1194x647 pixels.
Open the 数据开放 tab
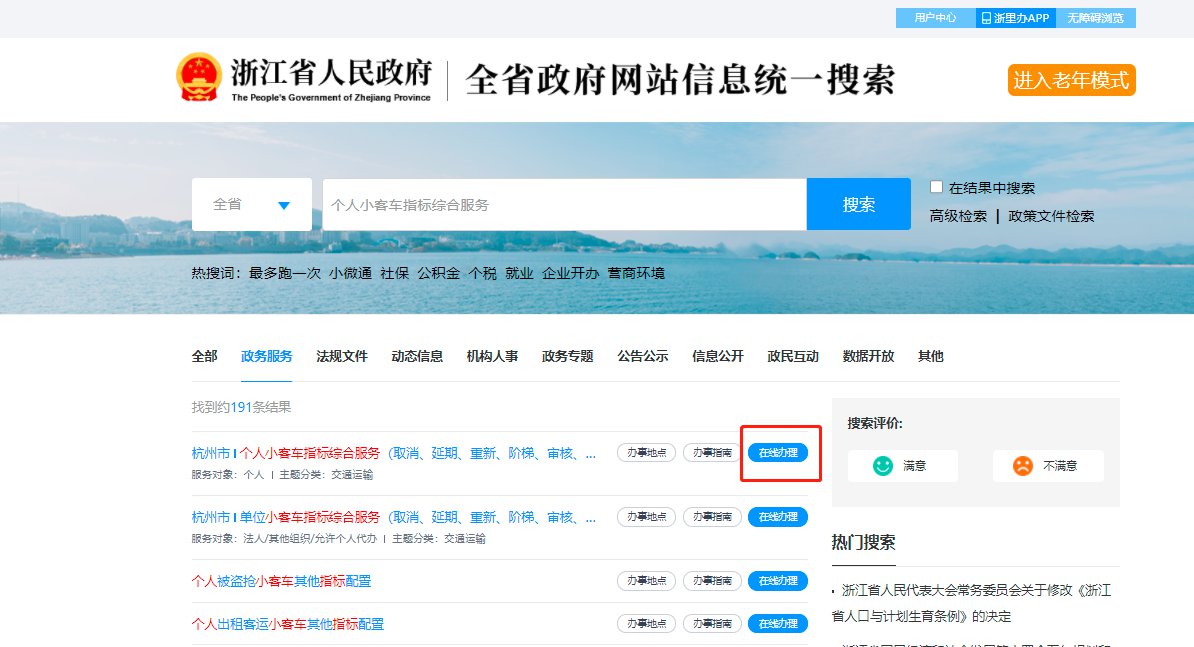point(868,356)
